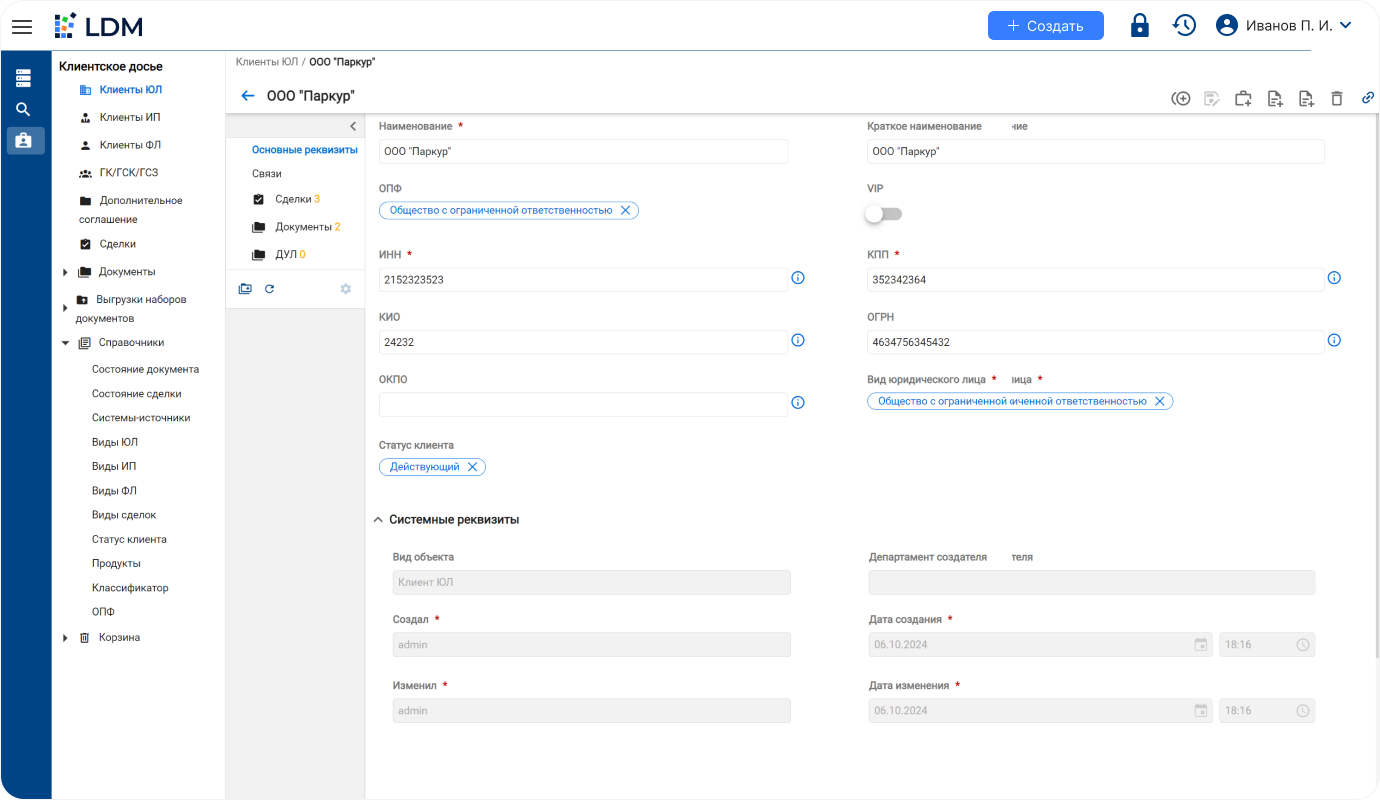Click the info icon next to ИНН field
The image size is (1380, 800).
[x=798, y=278]
